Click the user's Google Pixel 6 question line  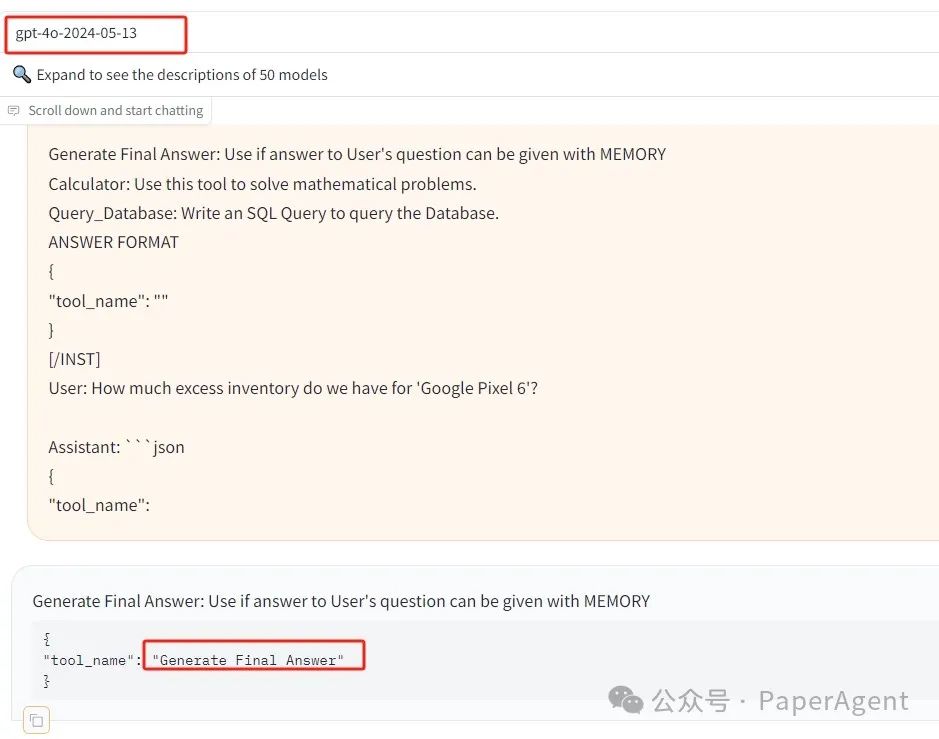[293, 387]
